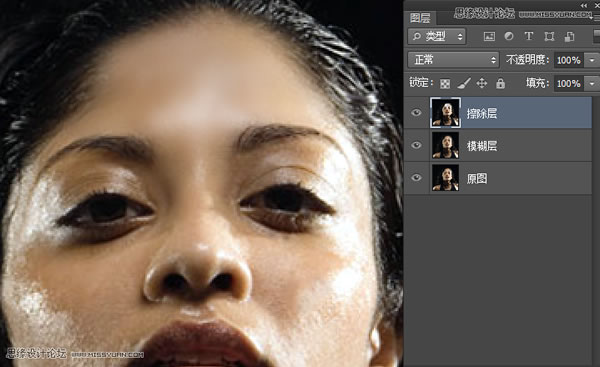Click the type layer filter icon

[529, 36]
